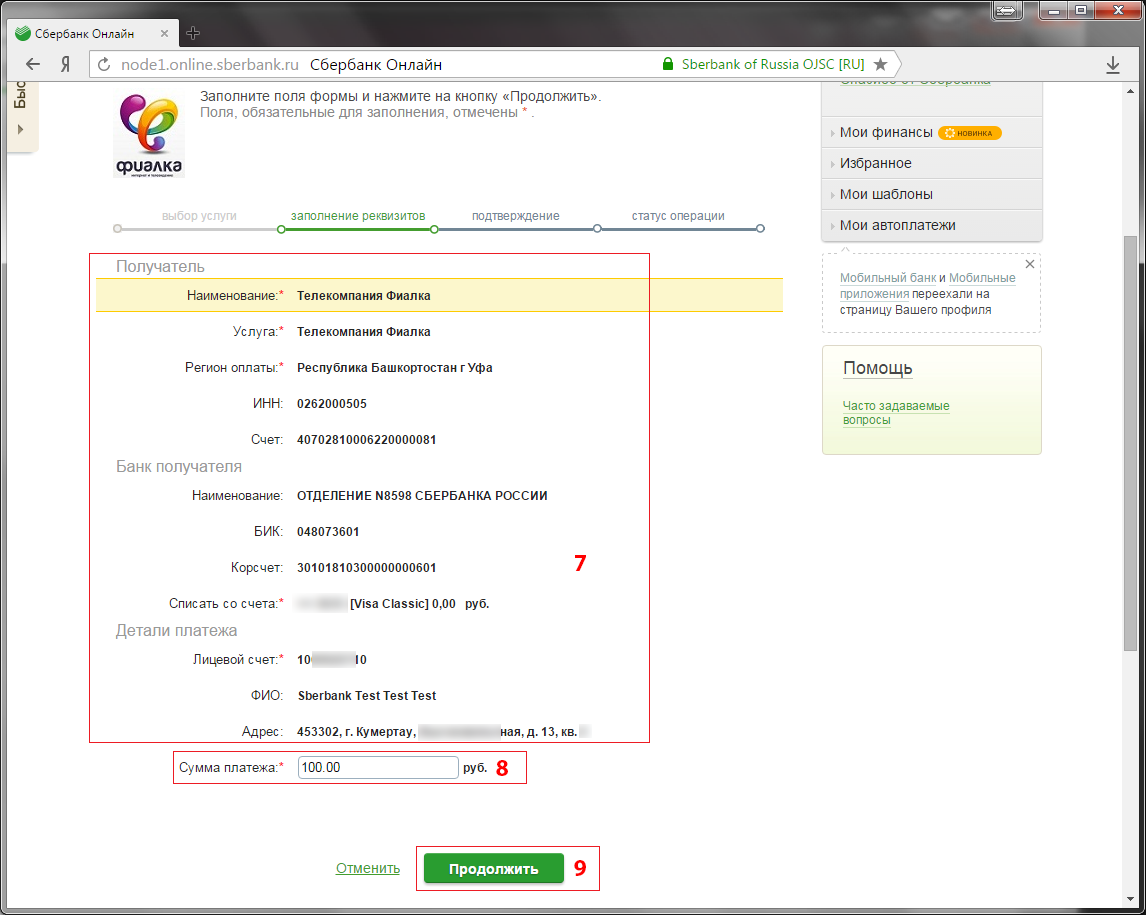
Task: Click the browser back arrow
Action: click(x=33, y=64)
